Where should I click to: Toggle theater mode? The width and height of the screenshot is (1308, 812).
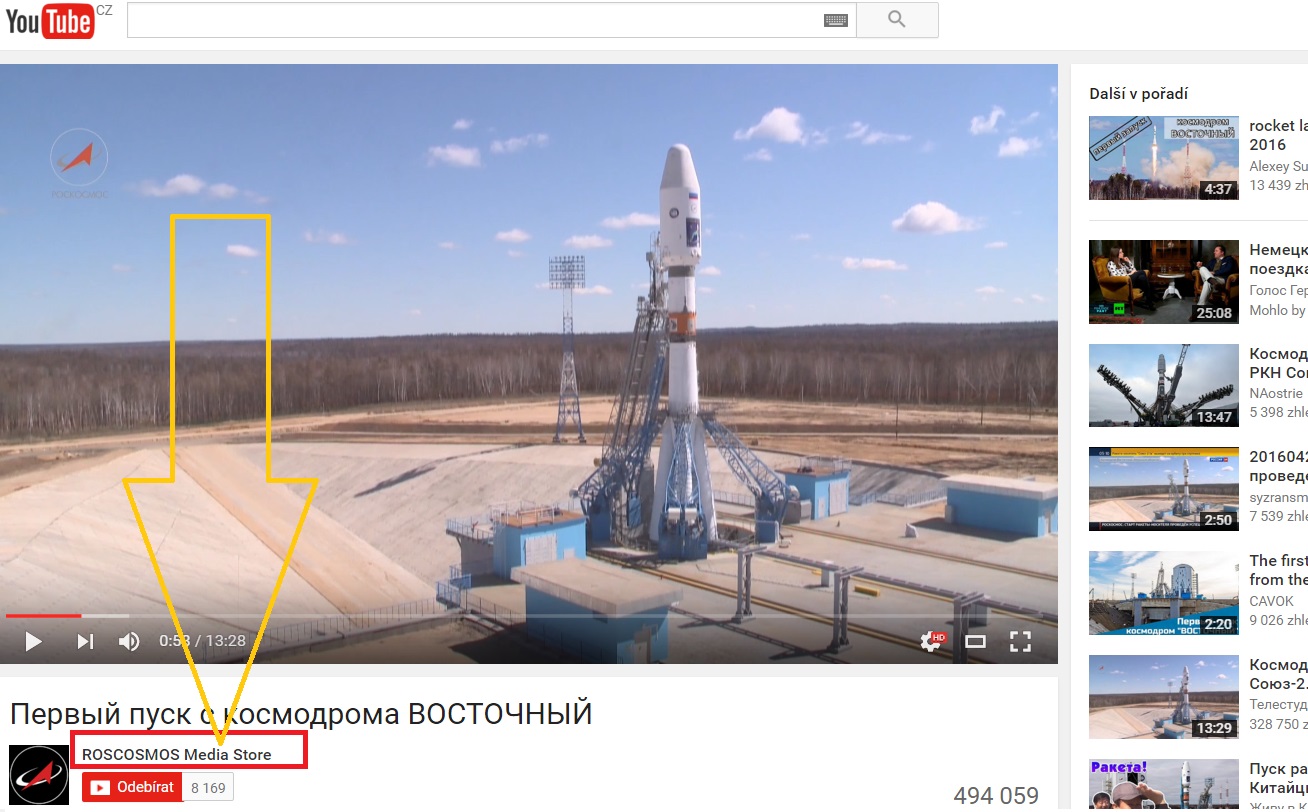[975, 642]
